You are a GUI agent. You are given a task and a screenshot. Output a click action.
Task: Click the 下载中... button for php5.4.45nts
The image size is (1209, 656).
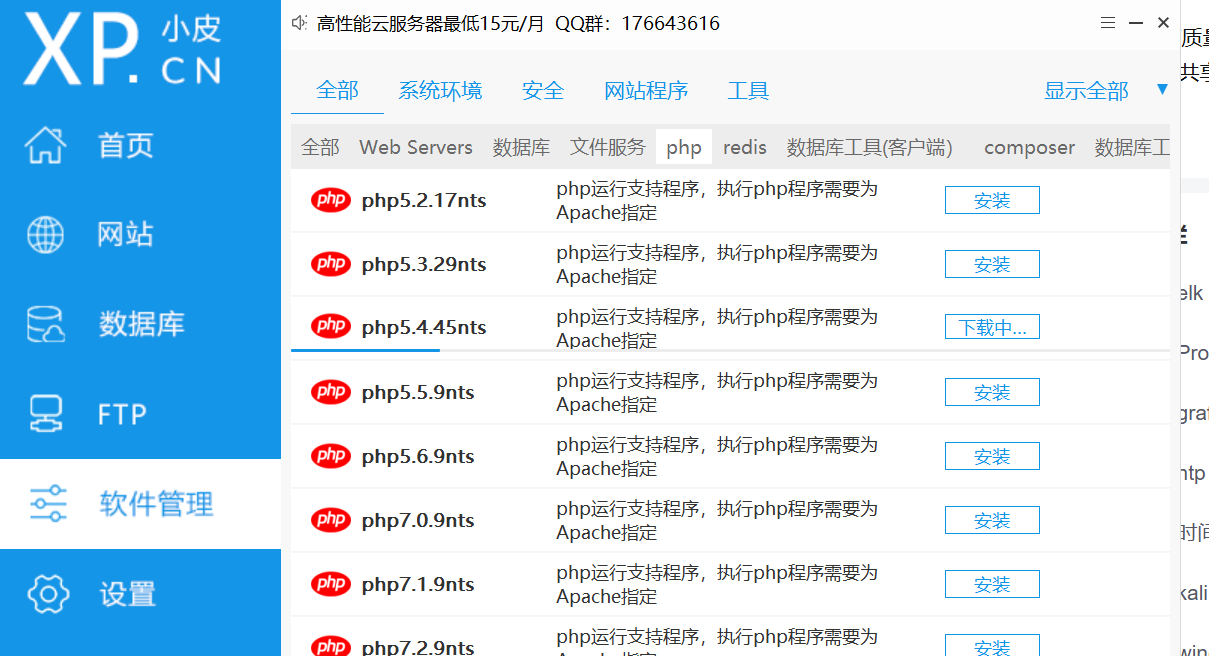tap(992, 327)
